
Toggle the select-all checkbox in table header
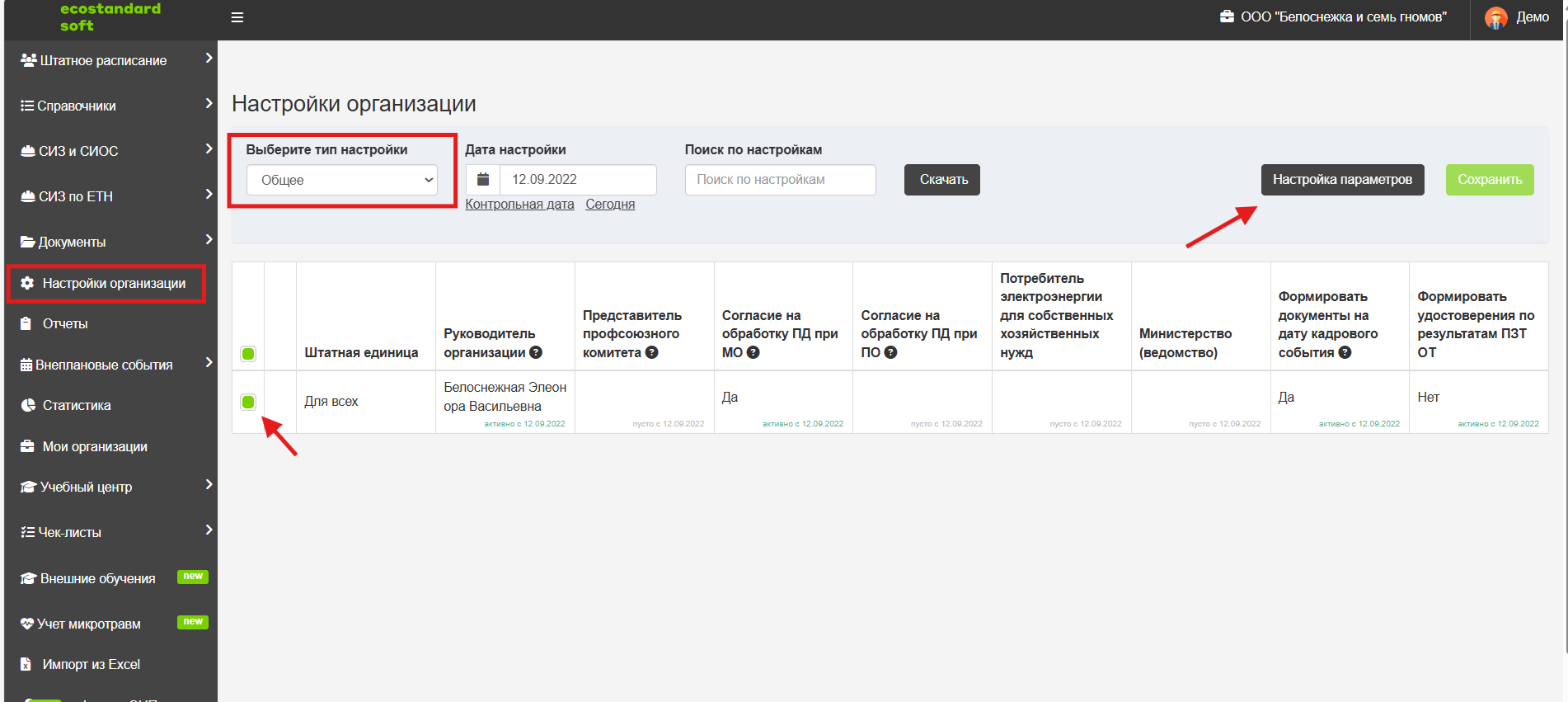coord(248,354)
